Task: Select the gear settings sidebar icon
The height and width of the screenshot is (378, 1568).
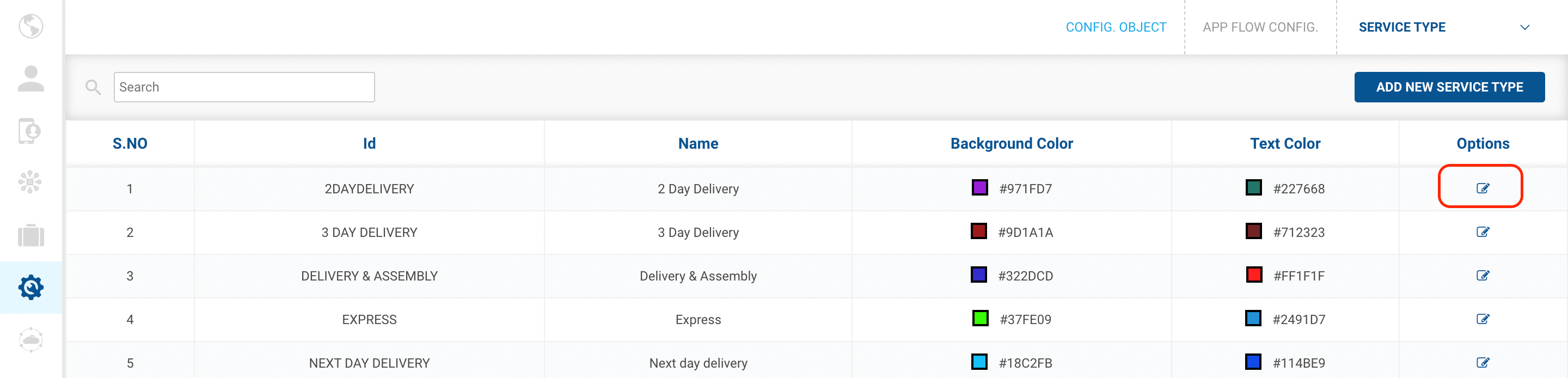Action: (x=30, y=287)
